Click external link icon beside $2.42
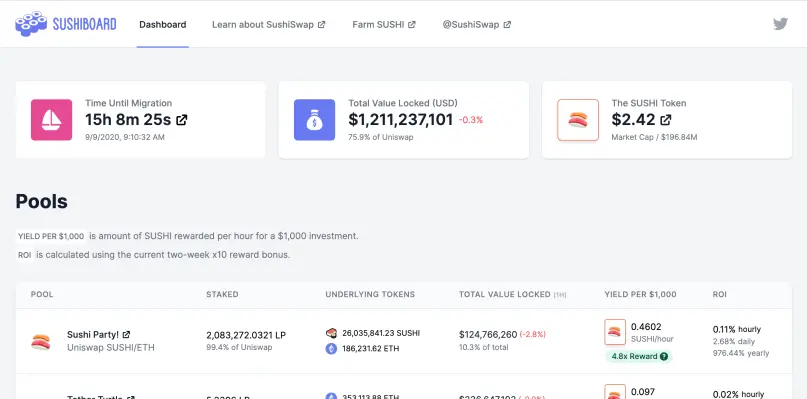This screenshot has height=399, width=807. (665, 120)
